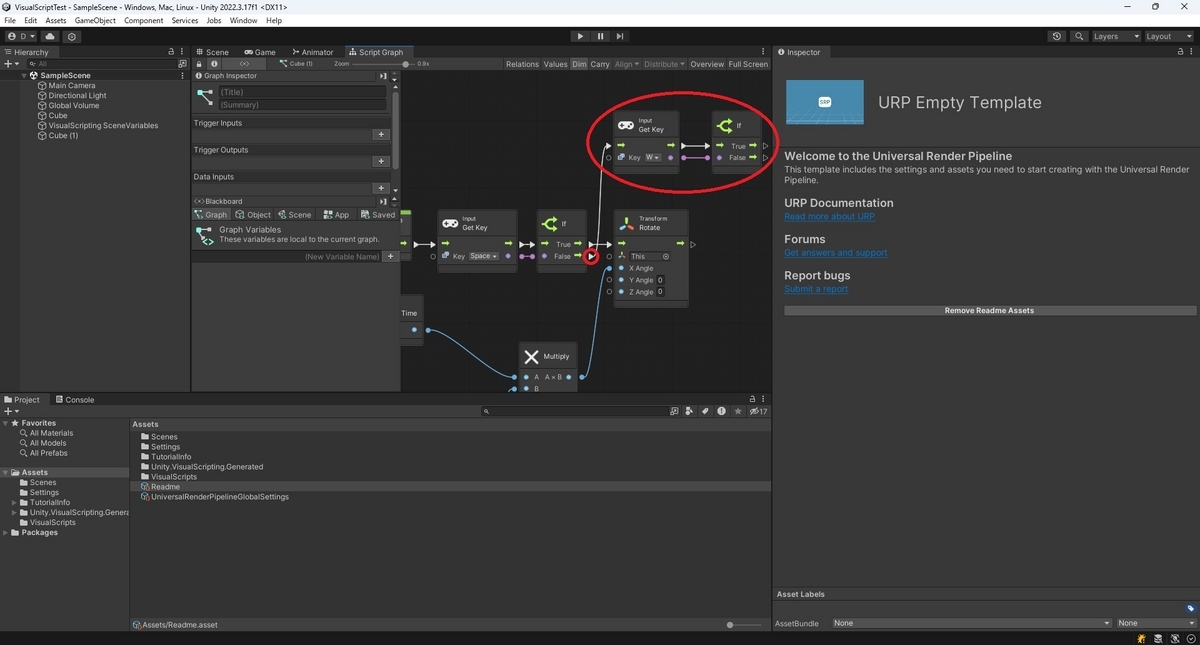Toggle the Blackboard variables button in graph toolbar

point(245,64)
